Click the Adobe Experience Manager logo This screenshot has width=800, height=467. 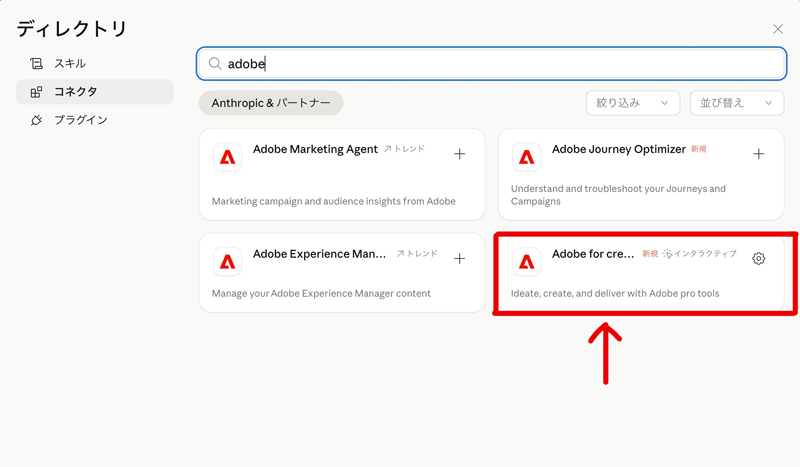[228, 262]
